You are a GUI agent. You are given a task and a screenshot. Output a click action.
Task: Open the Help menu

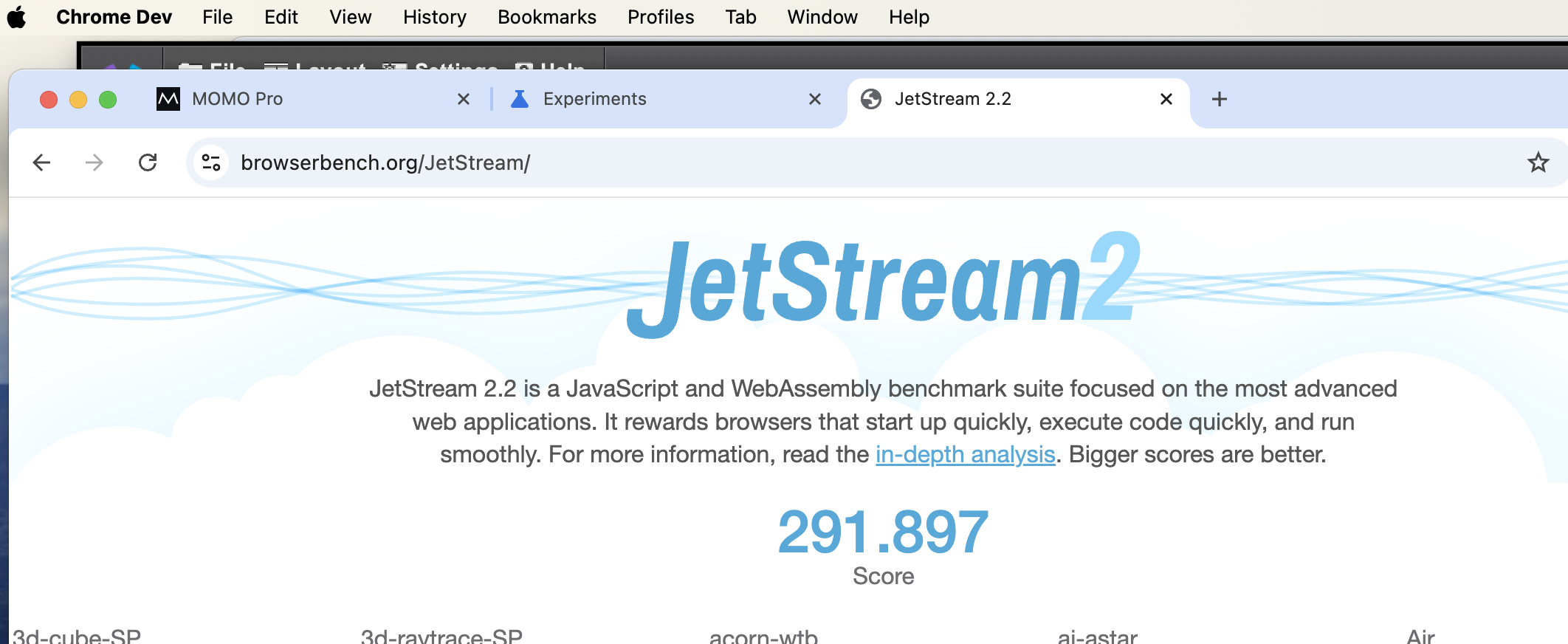(909, 17)
